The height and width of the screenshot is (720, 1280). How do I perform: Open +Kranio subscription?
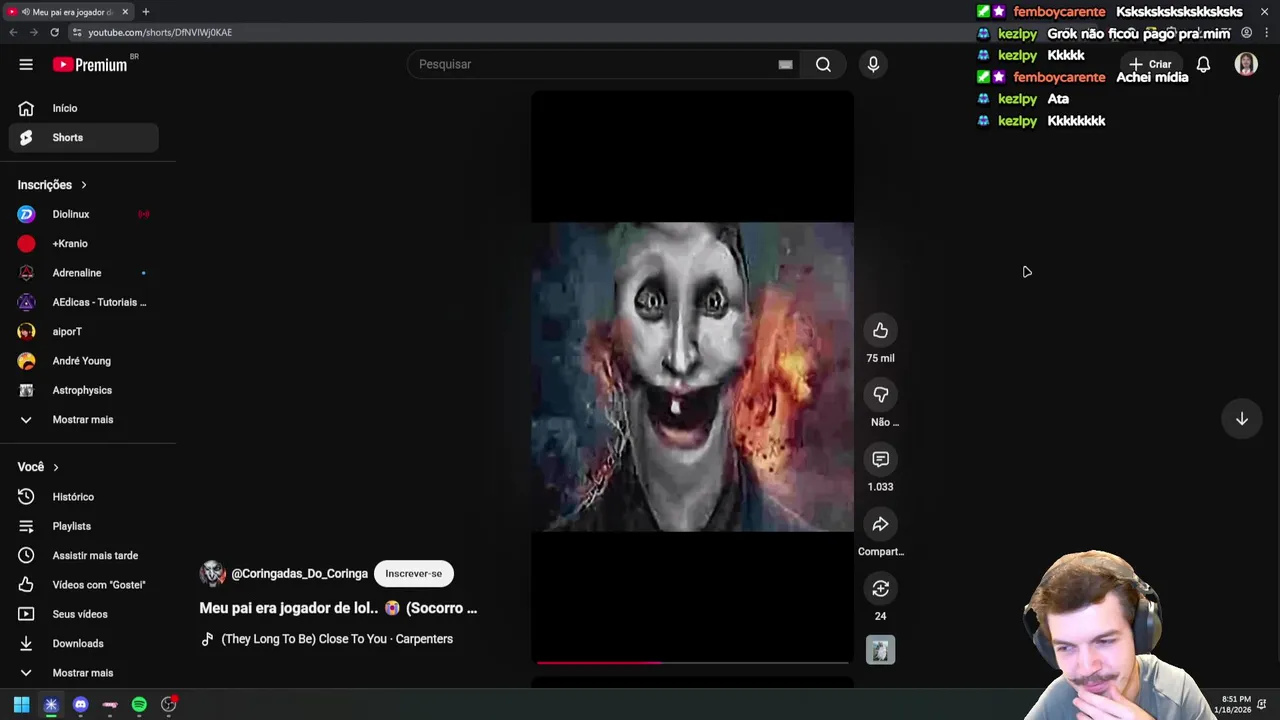(84, 243)
